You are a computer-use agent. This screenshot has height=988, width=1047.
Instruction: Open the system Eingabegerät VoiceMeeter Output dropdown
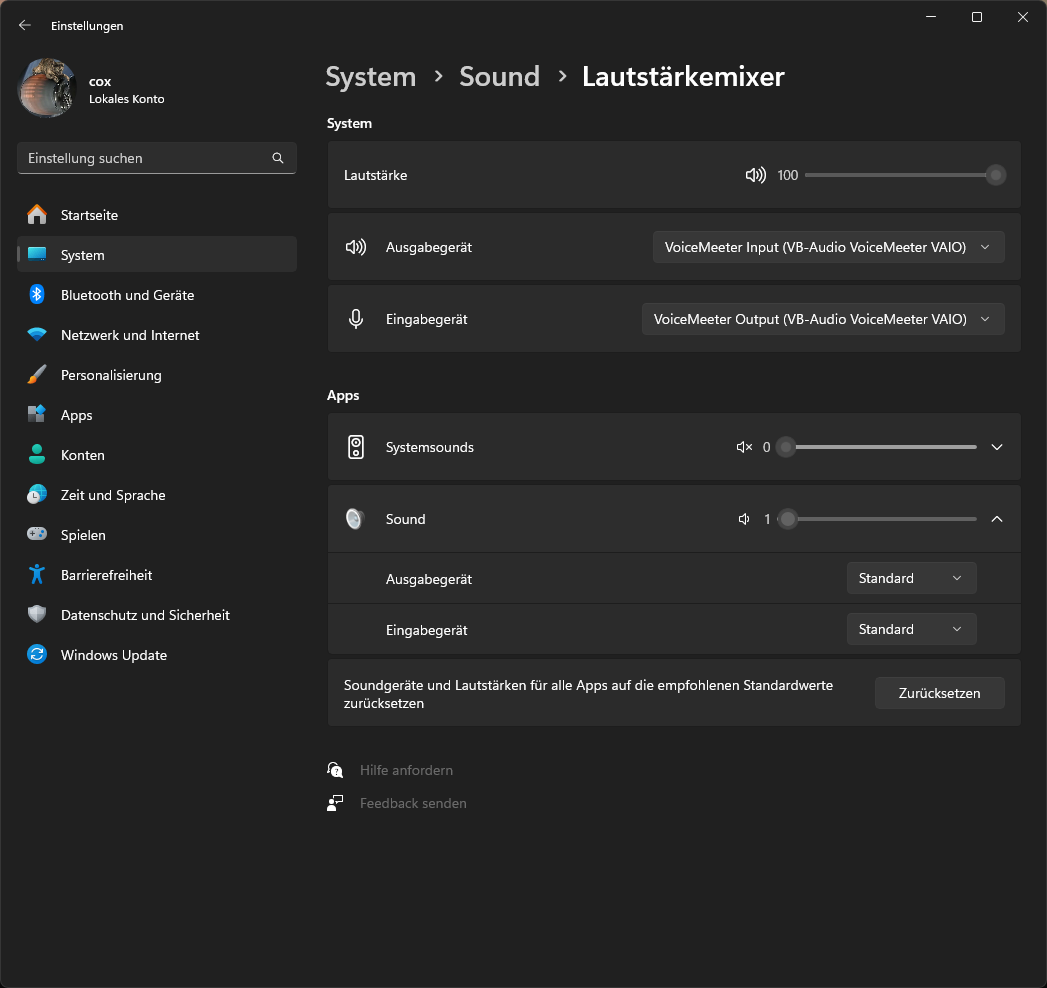pos(823,319)
